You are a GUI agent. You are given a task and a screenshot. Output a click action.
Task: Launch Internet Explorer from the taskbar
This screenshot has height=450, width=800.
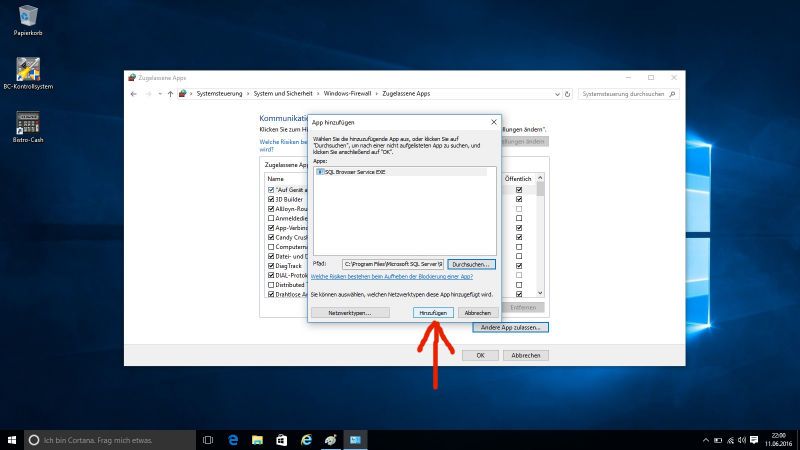click(306, 440)
